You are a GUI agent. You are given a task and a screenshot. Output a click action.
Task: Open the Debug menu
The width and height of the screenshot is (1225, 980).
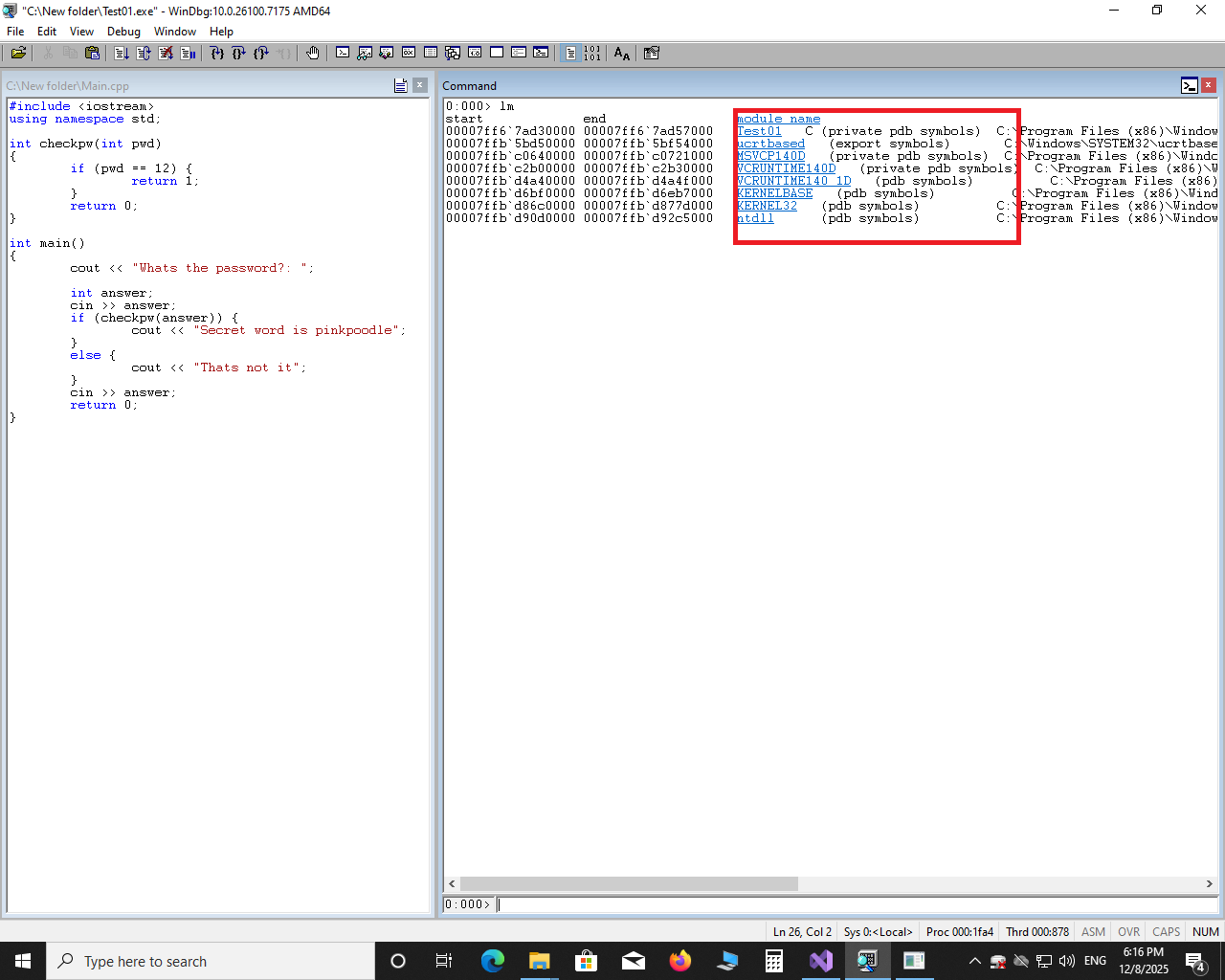[123, 32]
